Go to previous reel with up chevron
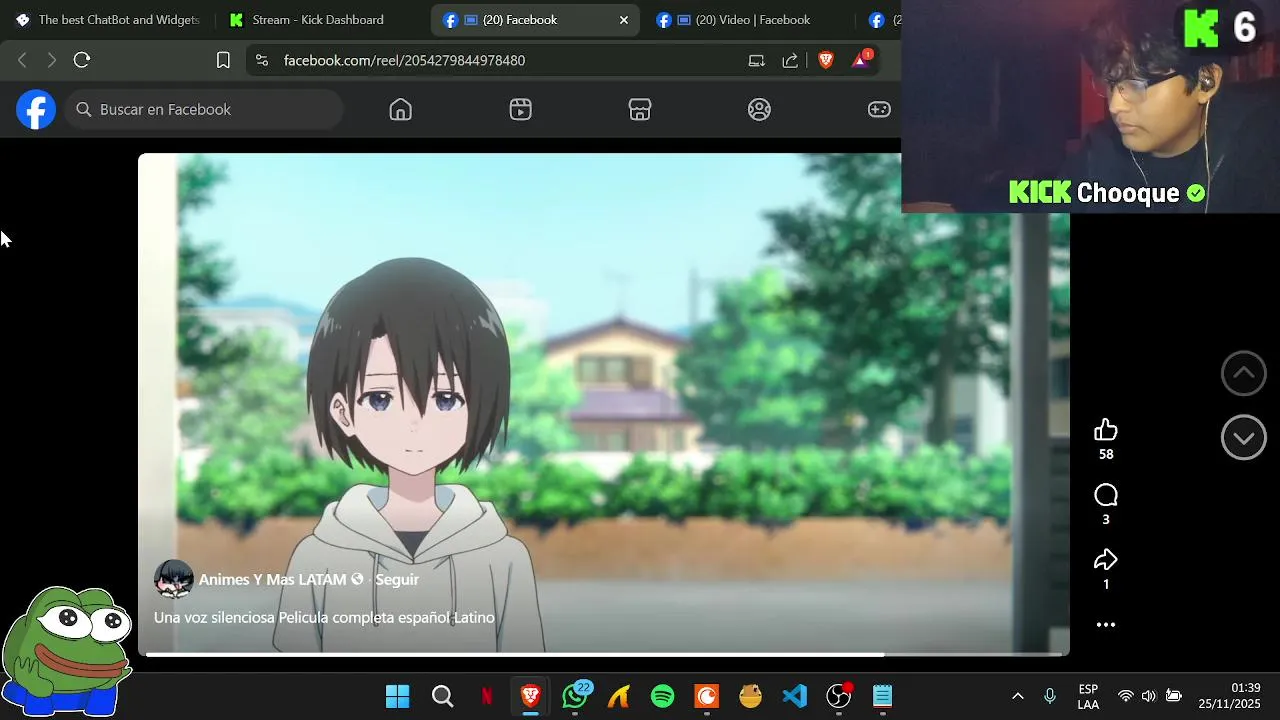Screen dimensions: 1280x720 coord(1244,373)
